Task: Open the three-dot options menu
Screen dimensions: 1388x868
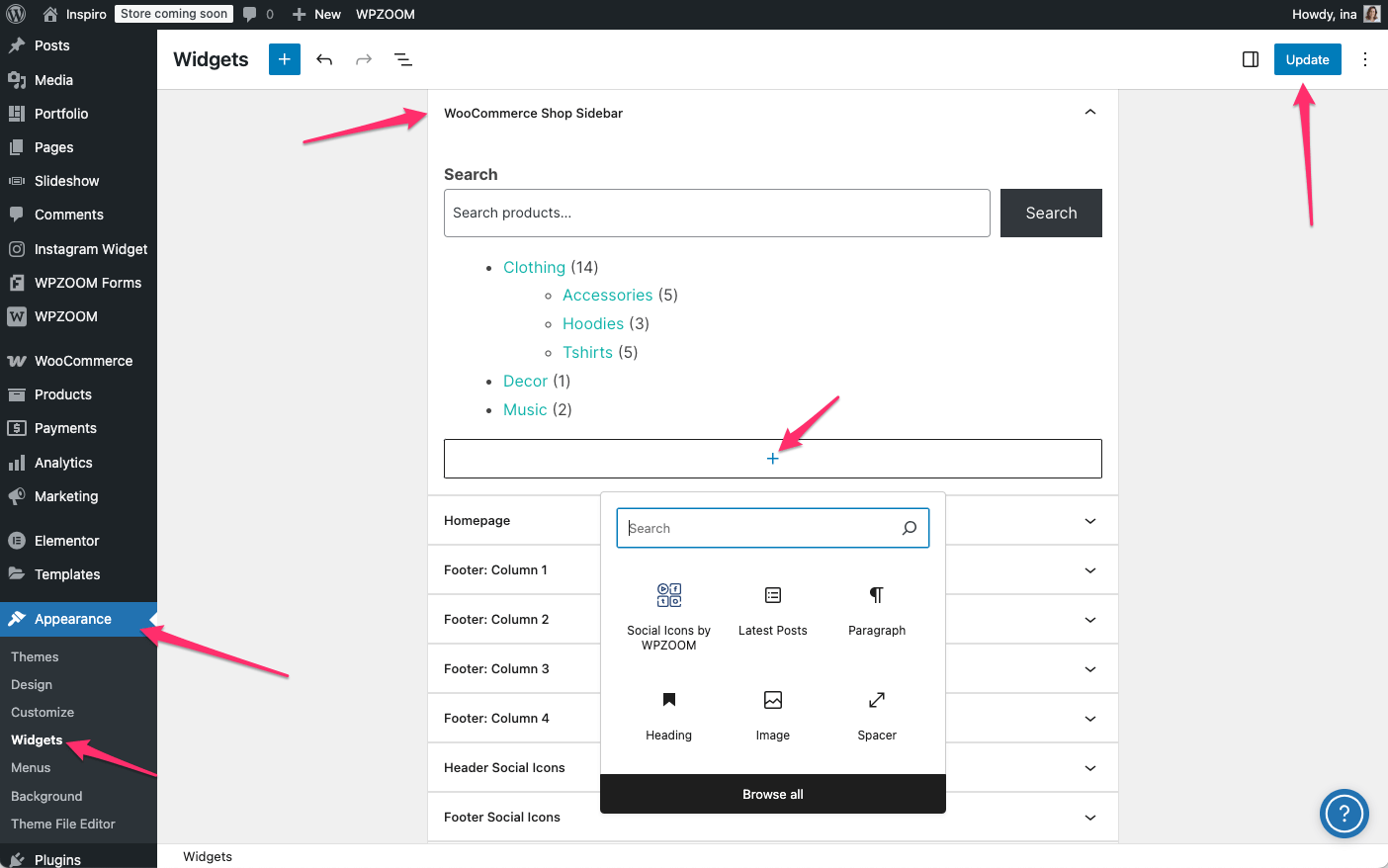Action: (x=1364, y=59)
